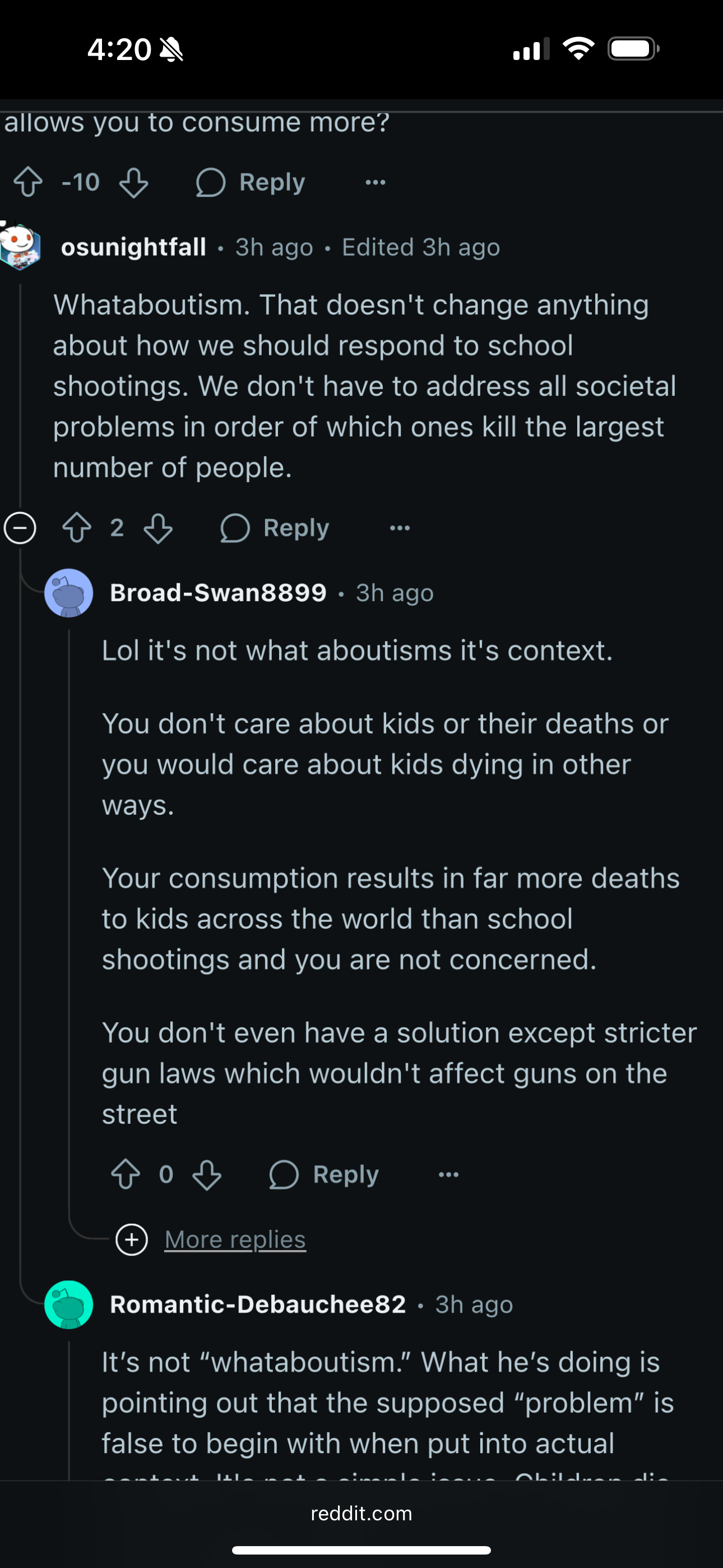Tap the Romantic-Debauchee82 green avatar
The image size is (723, 1568).
[x=69, y=1304]
